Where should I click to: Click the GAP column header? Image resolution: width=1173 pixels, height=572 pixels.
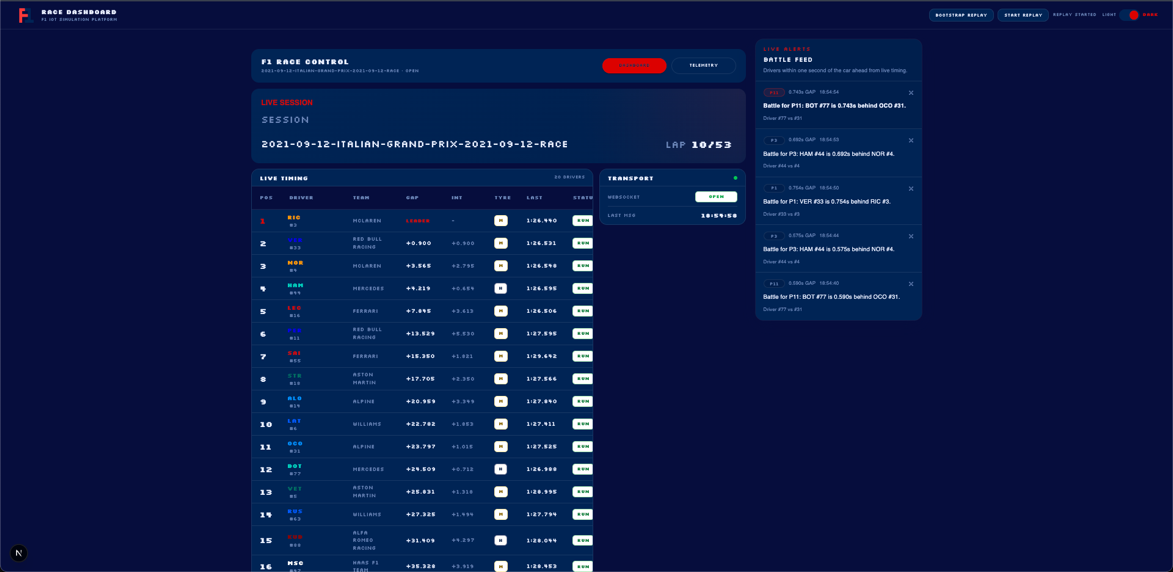coord(412,198)
